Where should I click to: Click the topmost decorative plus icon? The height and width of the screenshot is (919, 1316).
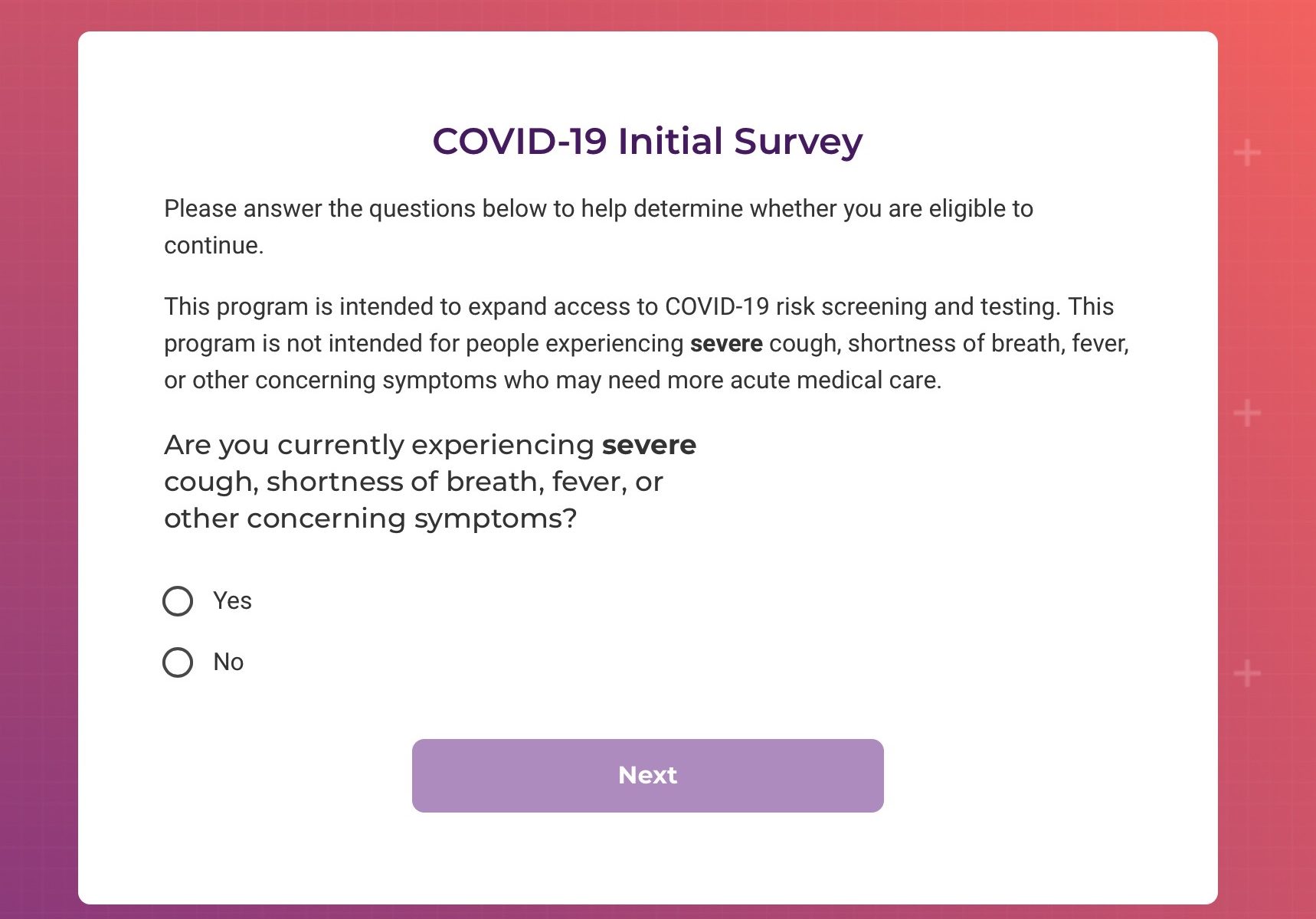pyautogui.click(x=1247, y=153)
